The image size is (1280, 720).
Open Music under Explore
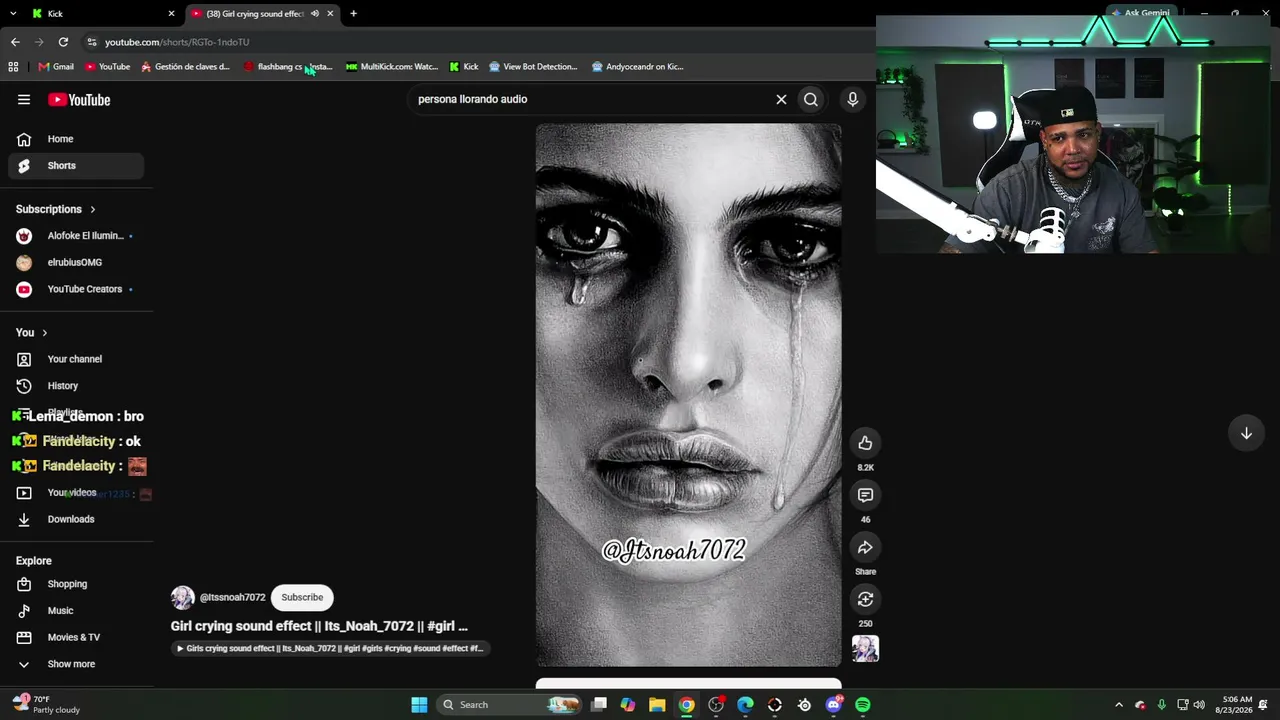[x=76, y=611]
